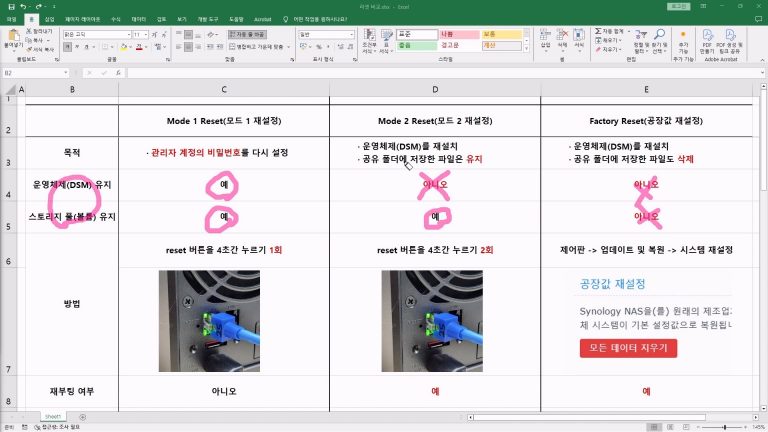
Task: Toggle Bold formatting button
Action: click(68, 47)
